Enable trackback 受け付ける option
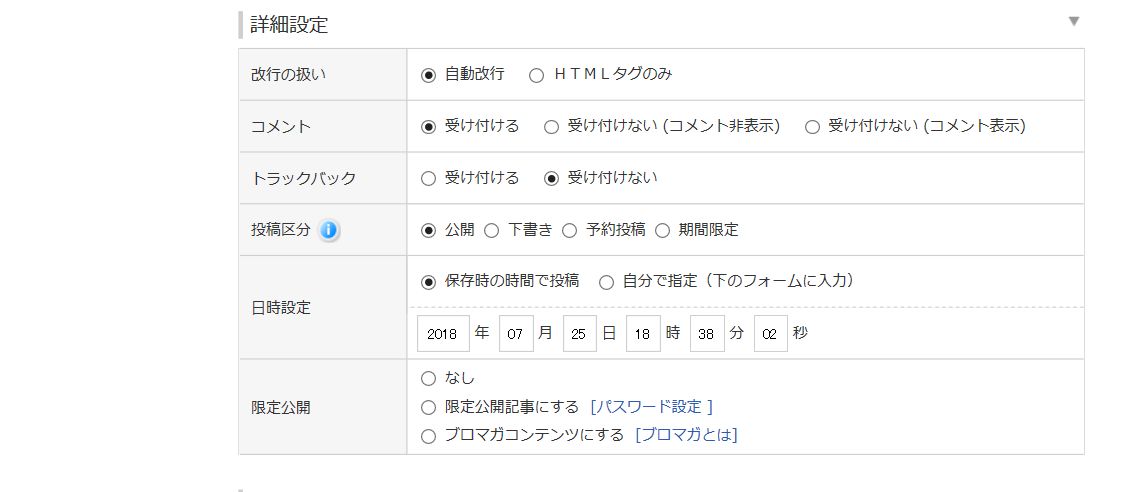 pyautogui.click(x=428, y=179)
